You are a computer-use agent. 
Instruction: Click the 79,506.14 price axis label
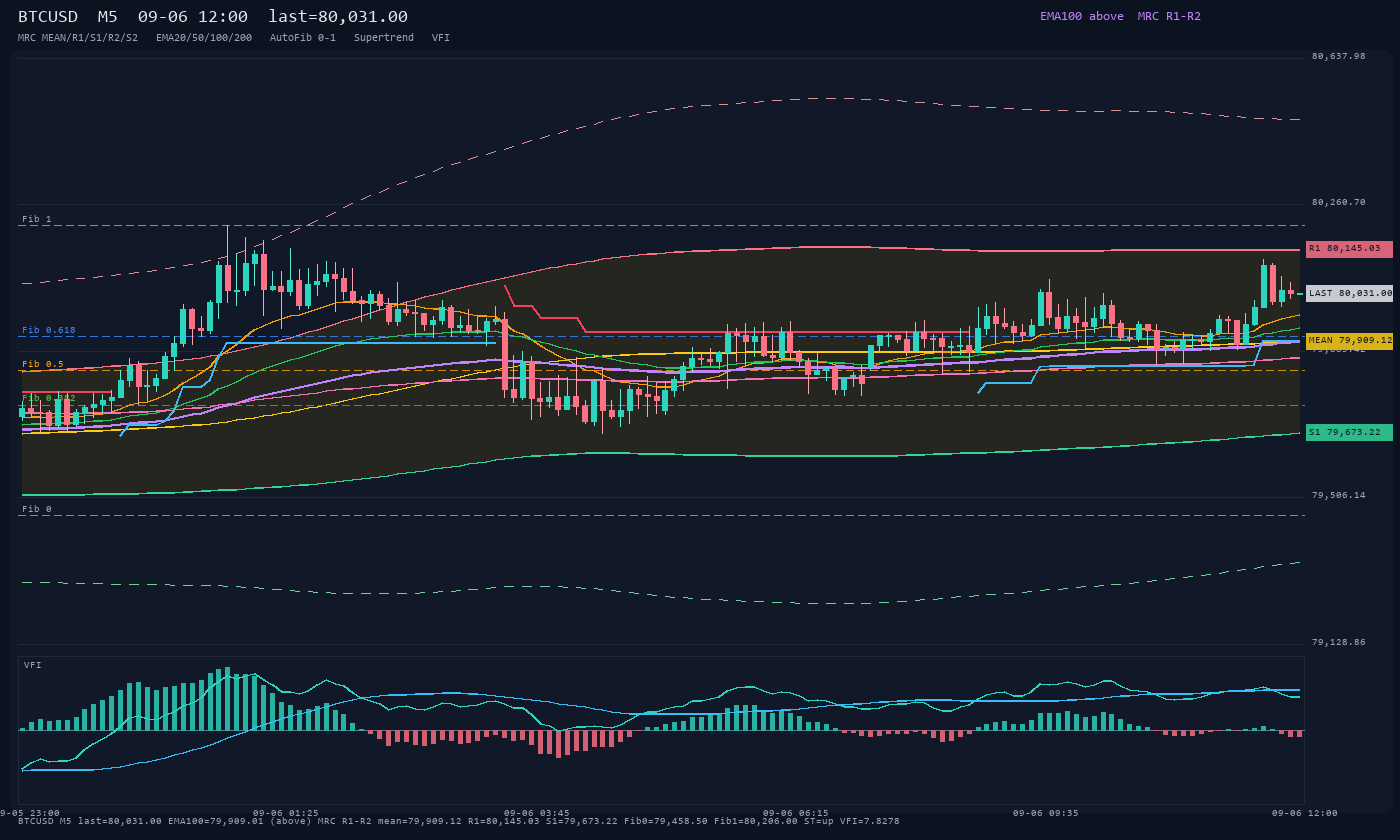[x=1338, y=495]
